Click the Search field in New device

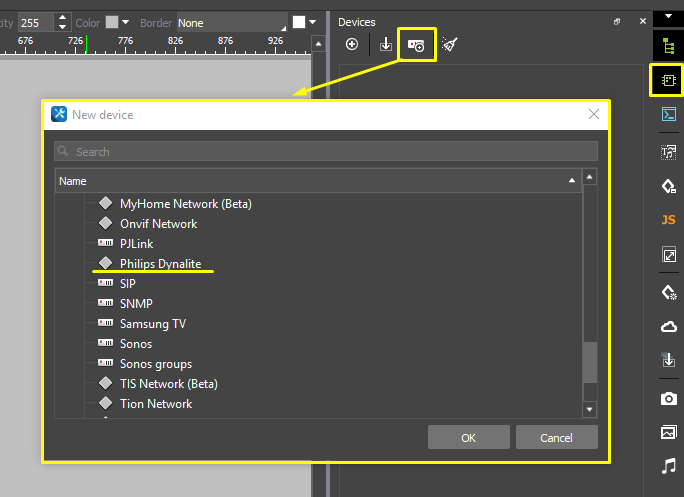pyautogui.click(x=326, y=152)
